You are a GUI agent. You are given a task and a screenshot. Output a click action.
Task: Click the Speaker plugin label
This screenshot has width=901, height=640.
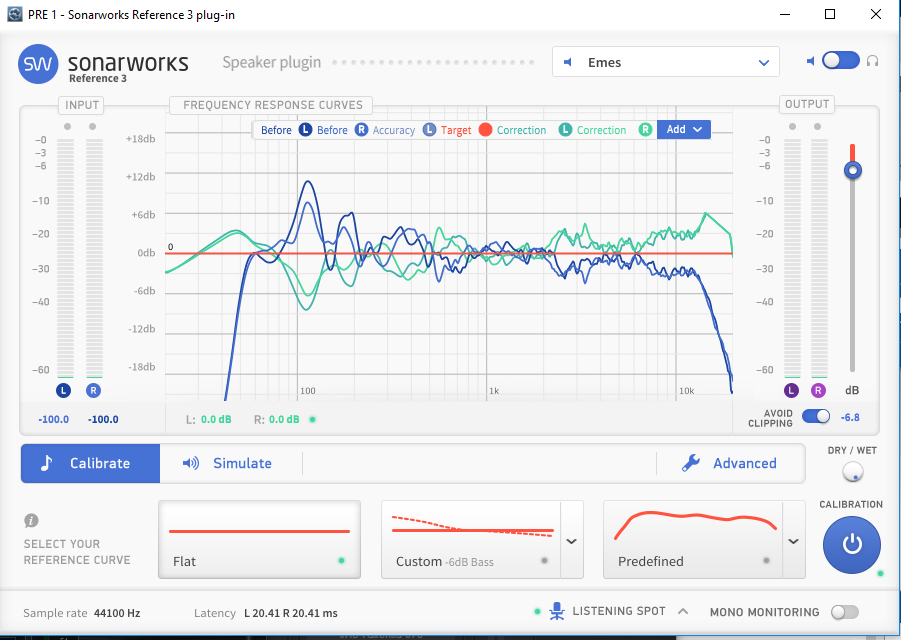pyautogui.click(x=272, y=62)
